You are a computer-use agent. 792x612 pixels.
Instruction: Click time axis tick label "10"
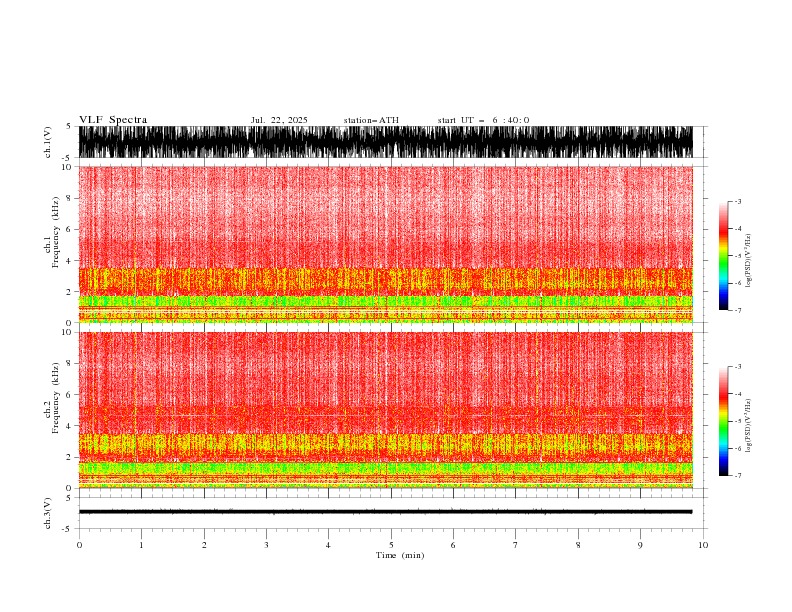(x=703, y=545)
